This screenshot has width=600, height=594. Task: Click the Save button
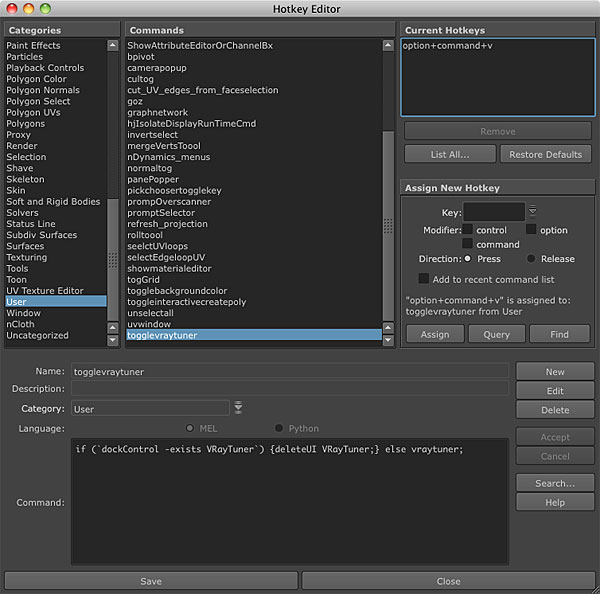(151, 581)
